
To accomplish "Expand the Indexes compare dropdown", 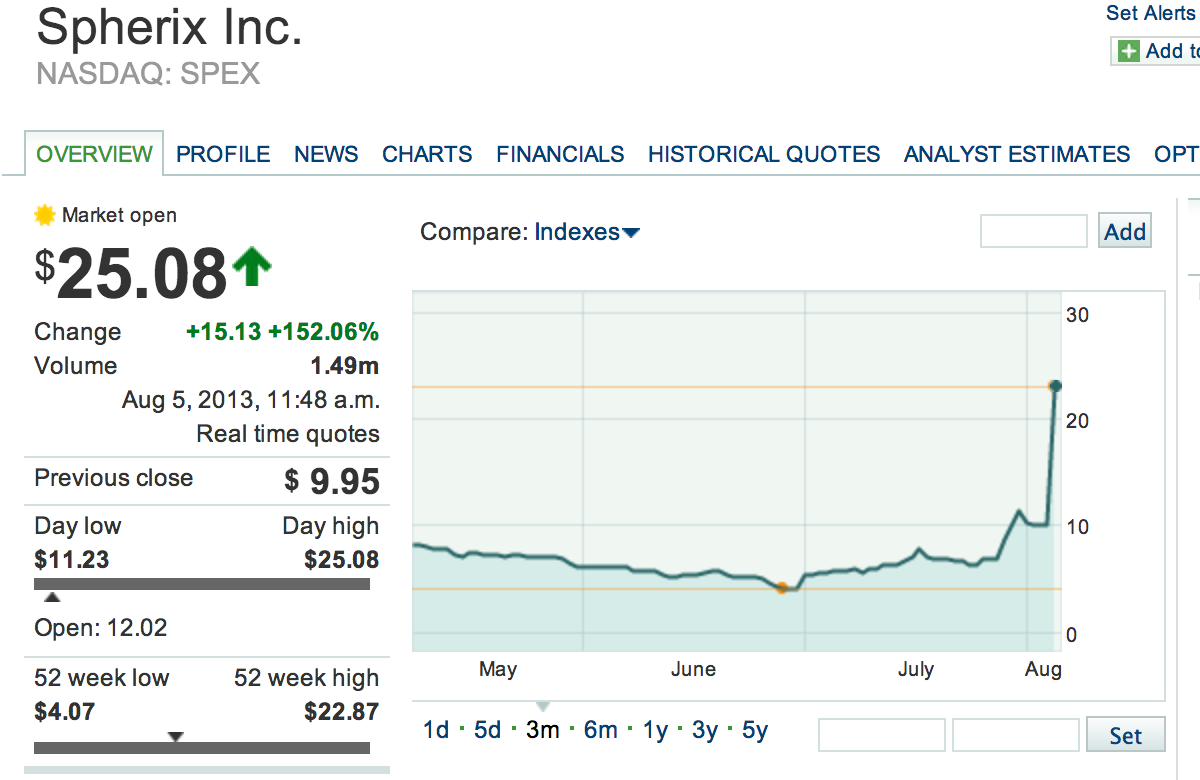I will [x=587, y=232].
